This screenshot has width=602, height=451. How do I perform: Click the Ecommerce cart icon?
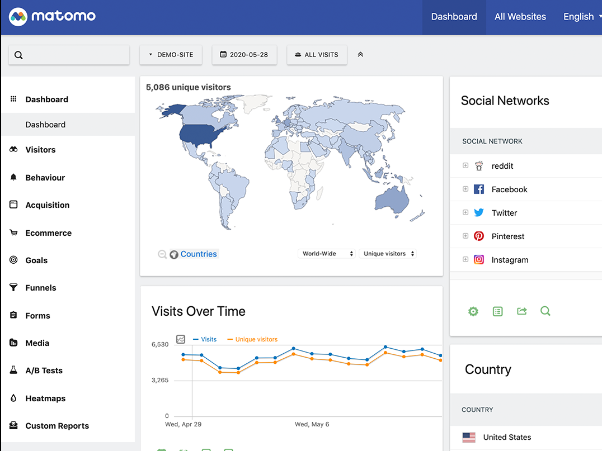click(x=14, y=233)
